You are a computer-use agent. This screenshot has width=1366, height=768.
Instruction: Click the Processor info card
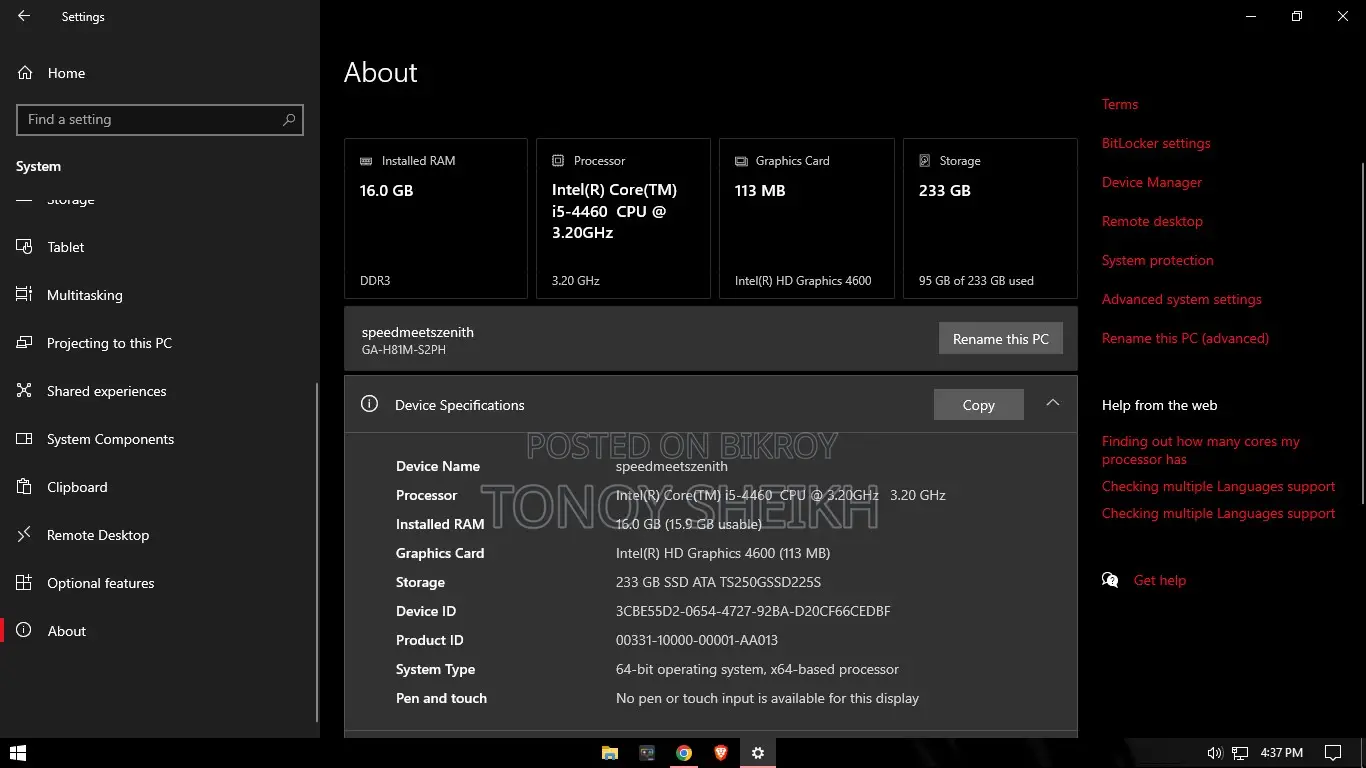click(x=623, y=218)
